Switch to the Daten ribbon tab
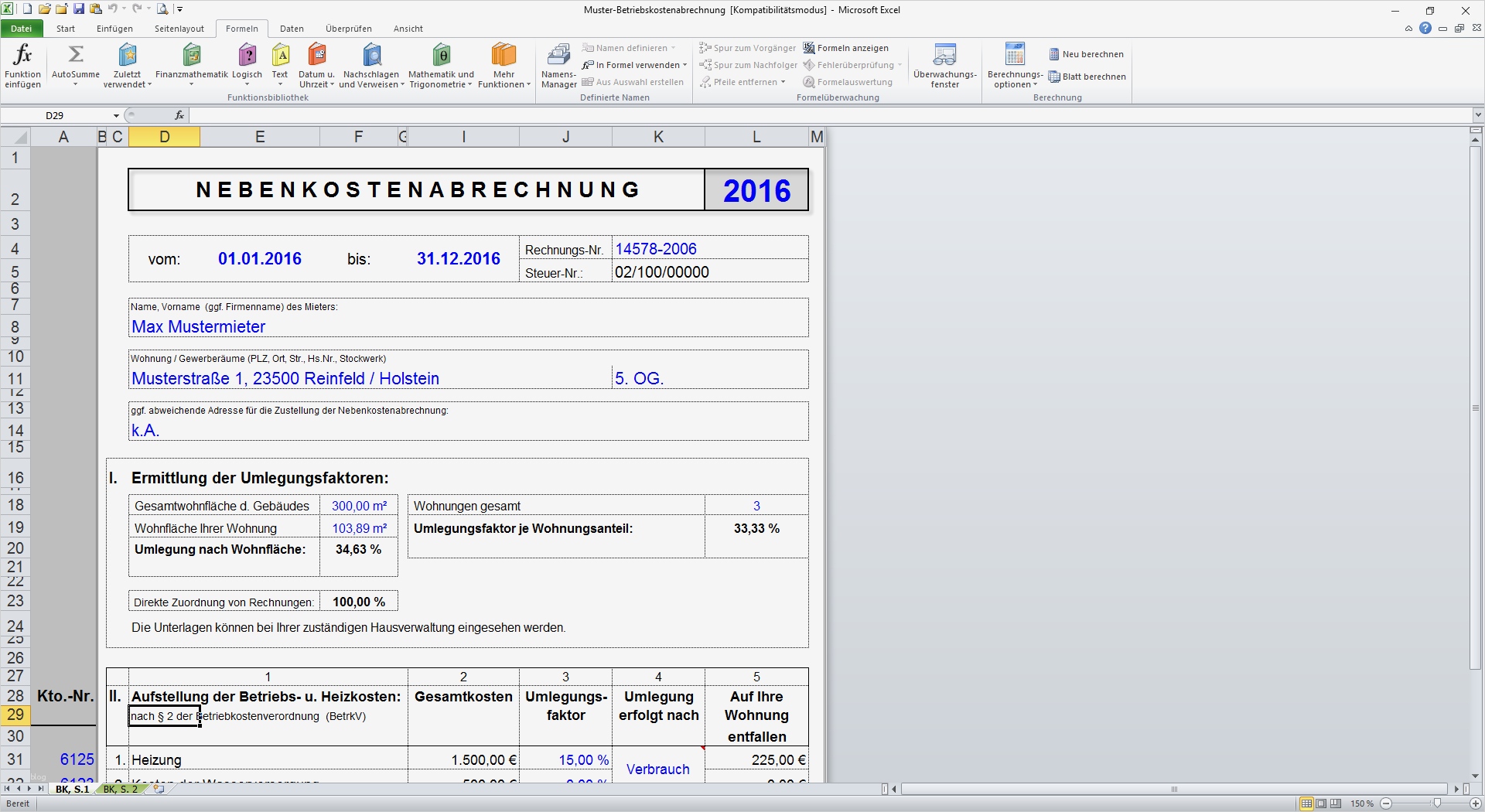 point(292,29)
